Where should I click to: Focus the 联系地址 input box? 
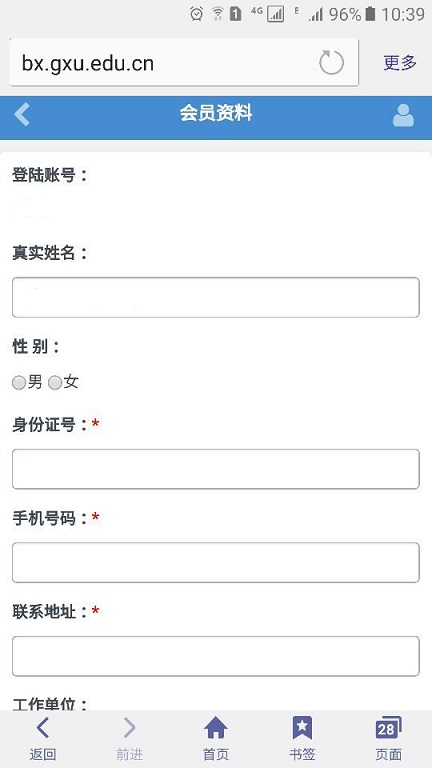click(216, 656)
